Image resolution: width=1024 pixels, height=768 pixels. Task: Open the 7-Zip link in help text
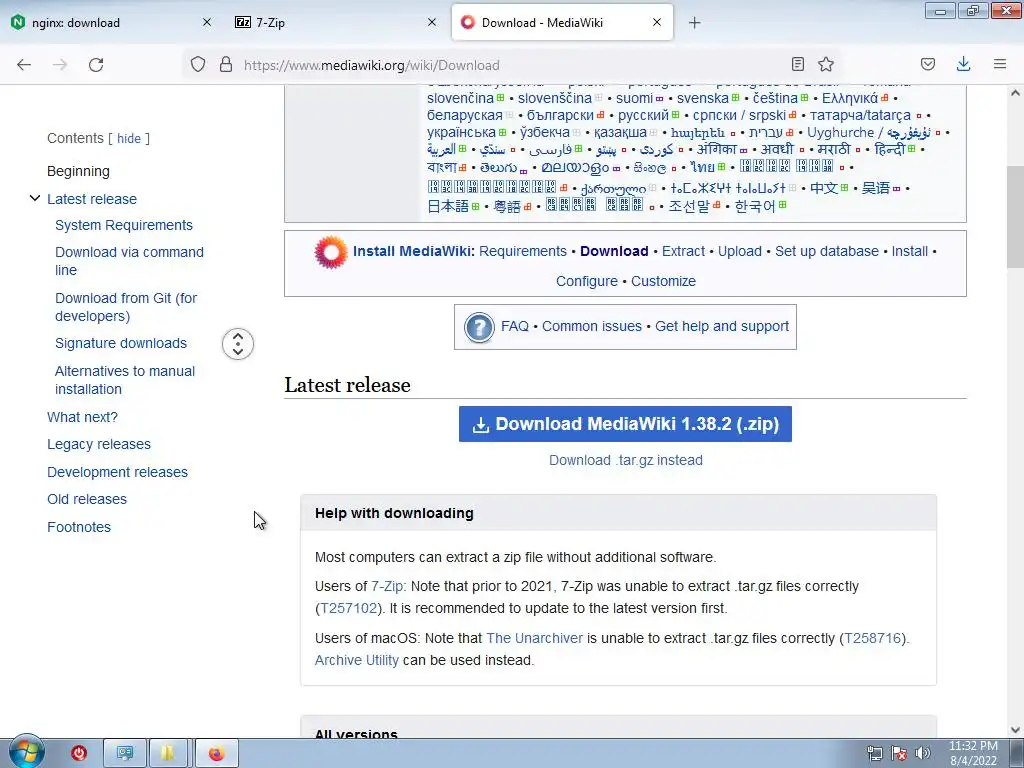click(387, 586)
